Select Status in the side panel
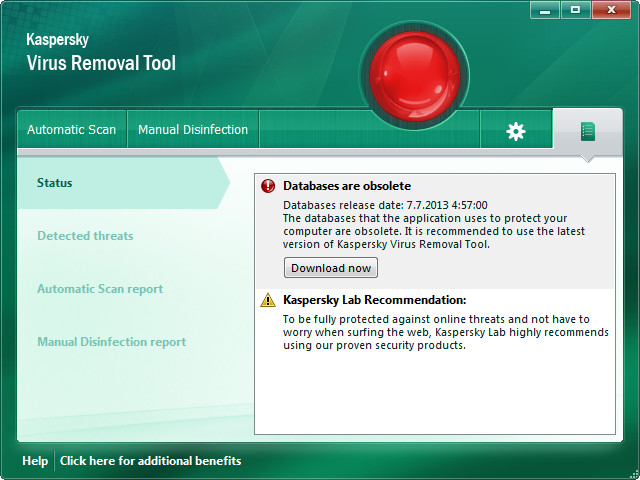 [x=122, y=183]
